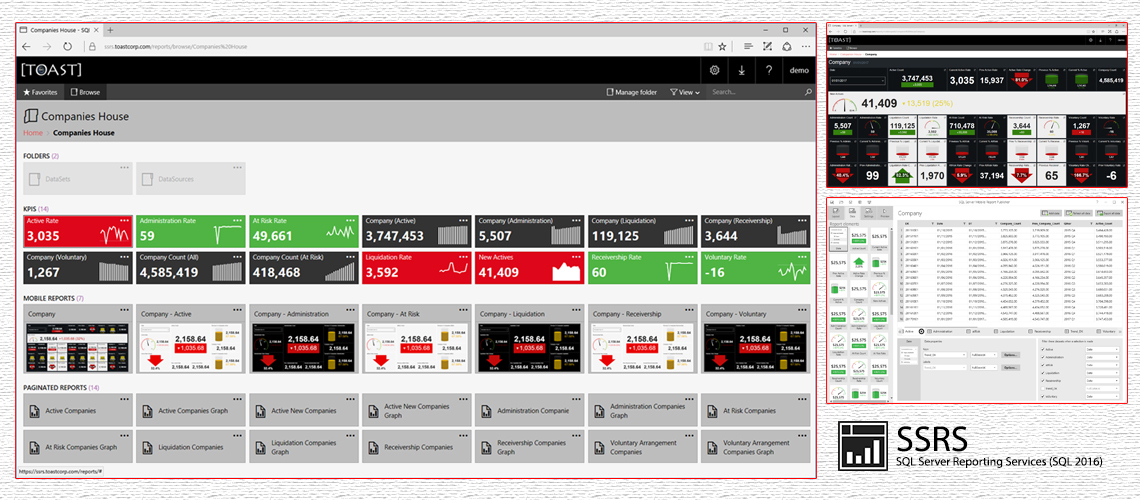Toggle Receivership checkbox in Publisher filter list

(1043, 381)
